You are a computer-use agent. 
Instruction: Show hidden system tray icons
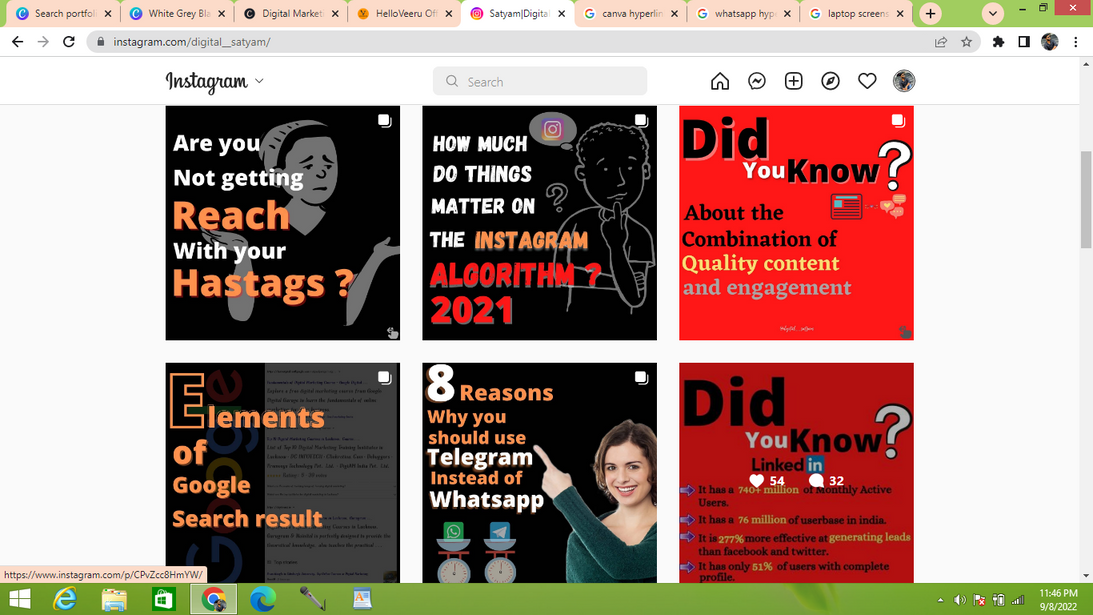coord(940,600)
